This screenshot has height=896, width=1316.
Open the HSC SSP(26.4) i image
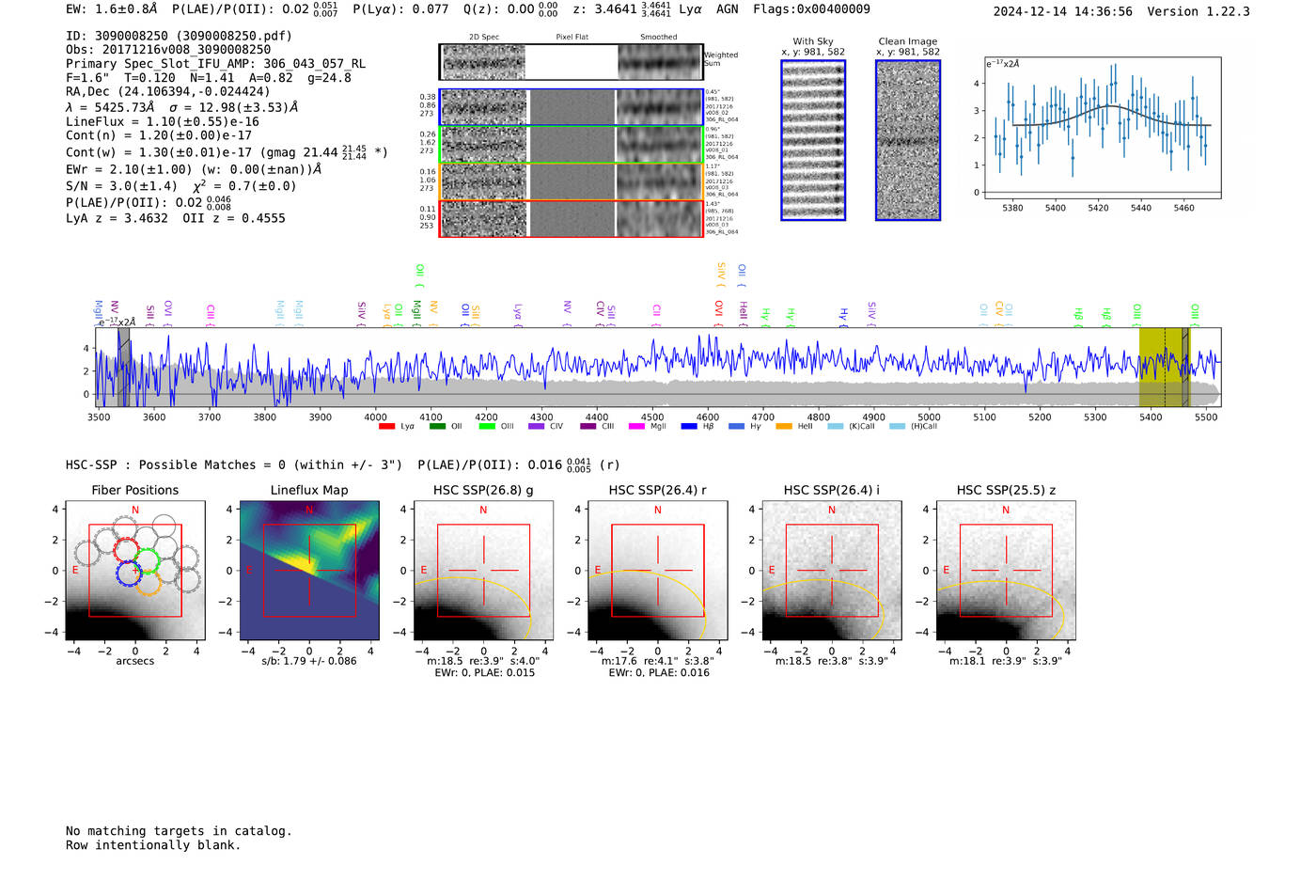[x=832, y=571]
